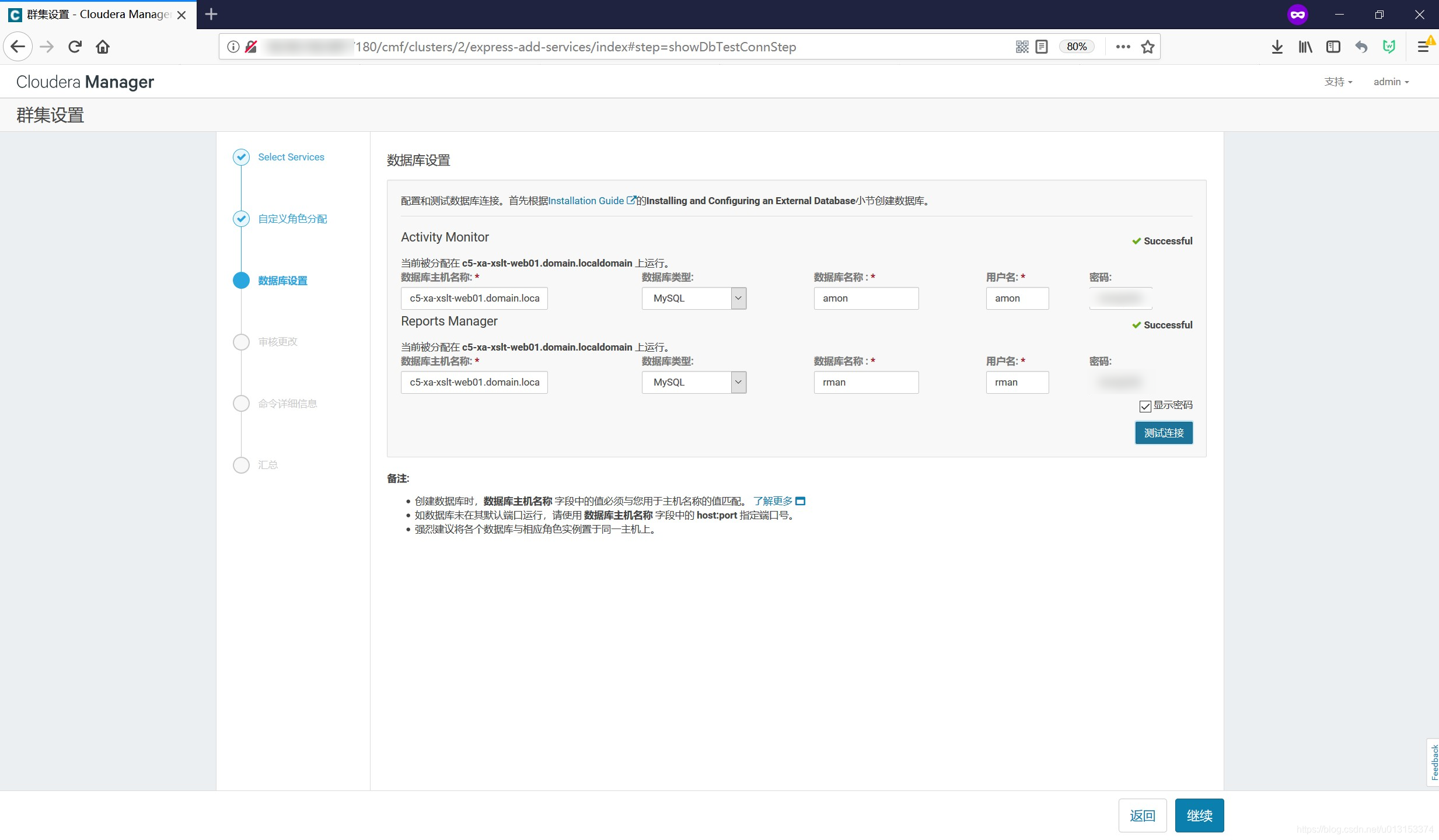Image resolution: width=1439 pixels, height=840 pixels.
Task: Click the 测试连接 button
Action: tap(1163, 433)
